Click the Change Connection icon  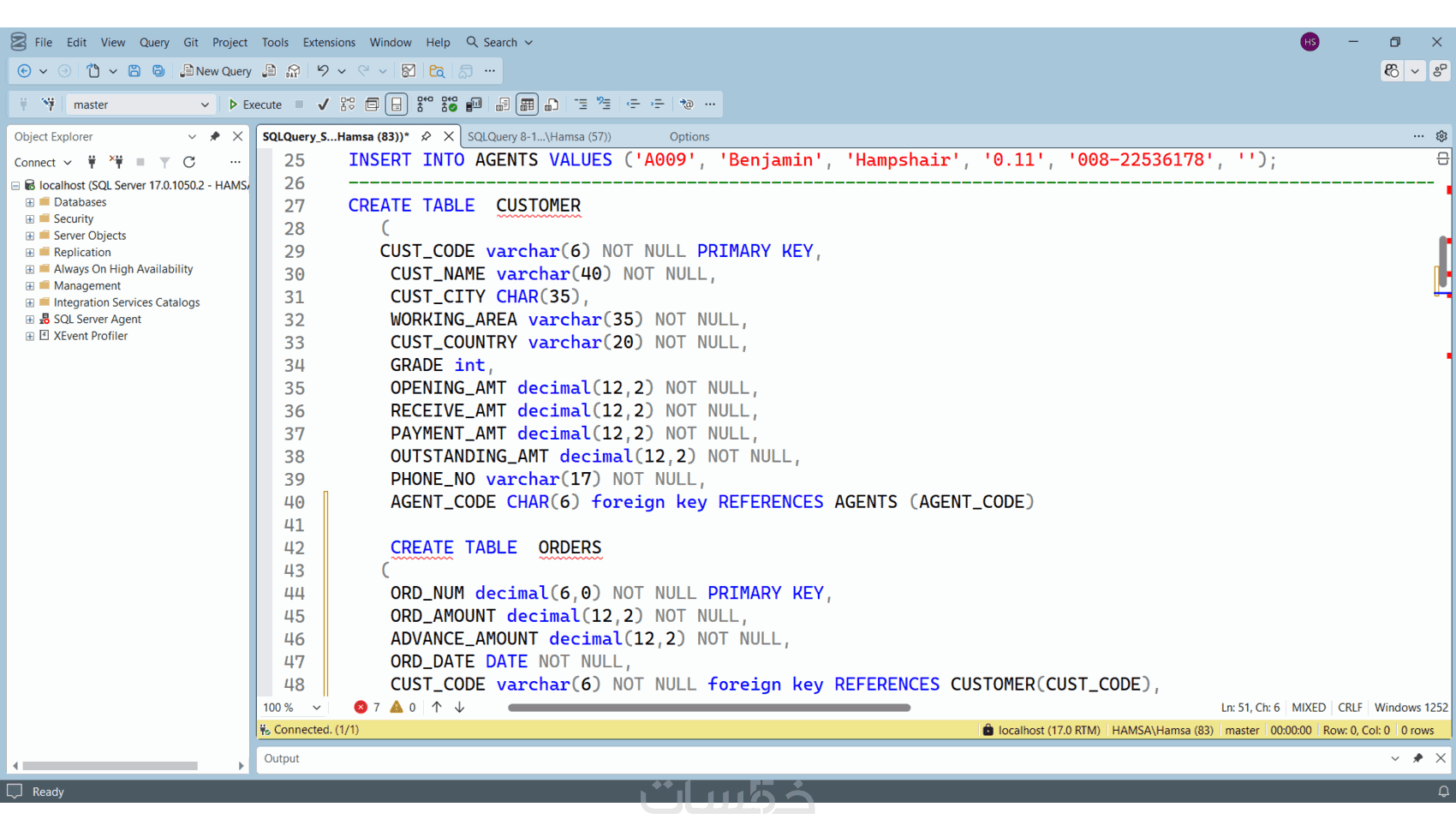pyautogui.click(x=49, y=105)
